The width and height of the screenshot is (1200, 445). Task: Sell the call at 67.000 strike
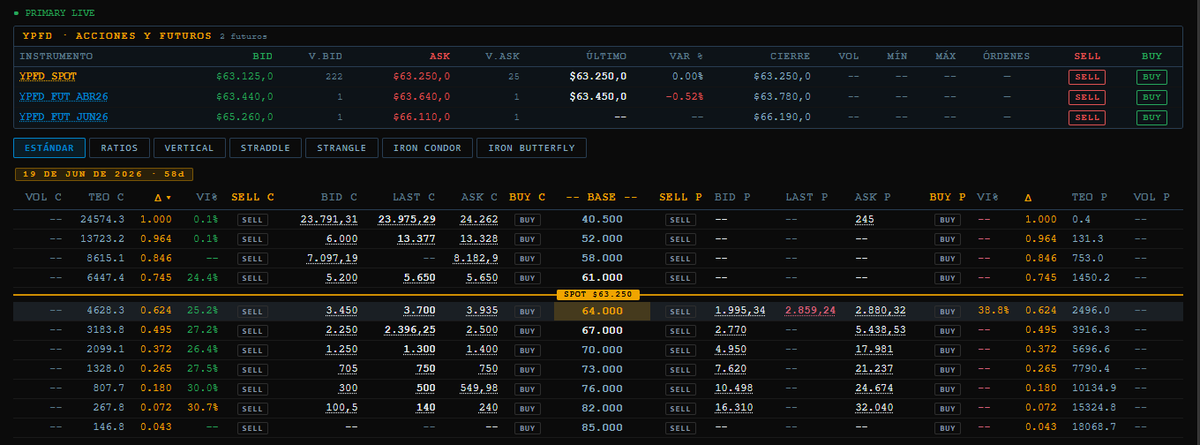pos(253,331)
